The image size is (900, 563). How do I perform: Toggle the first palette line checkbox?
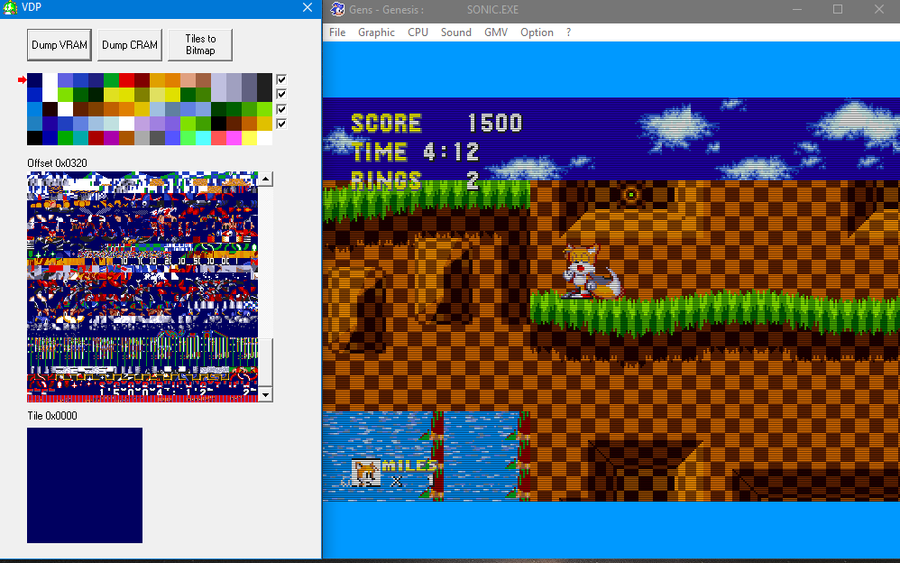(x=281, y=79)
